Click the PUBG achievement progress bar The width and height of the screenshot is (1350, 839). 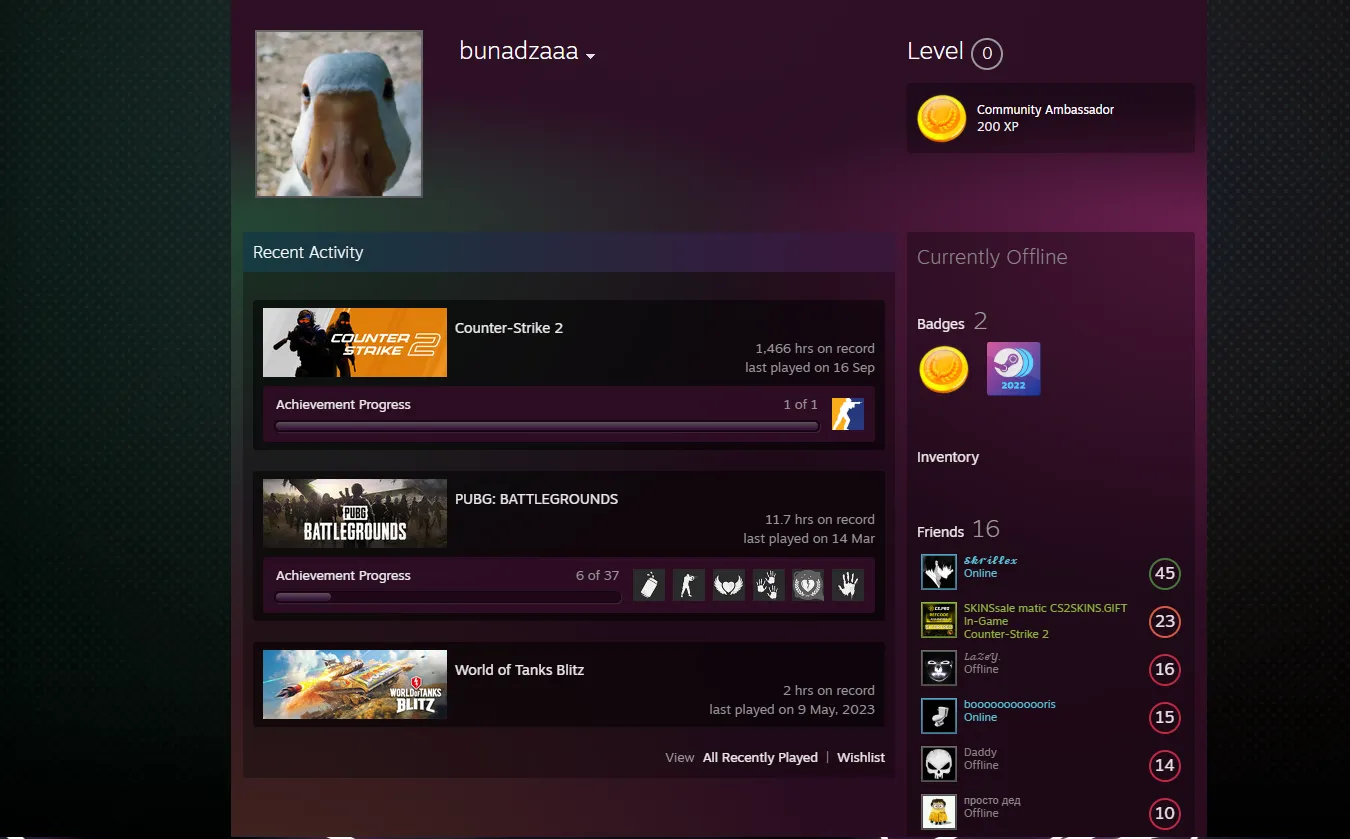[448, 597]
